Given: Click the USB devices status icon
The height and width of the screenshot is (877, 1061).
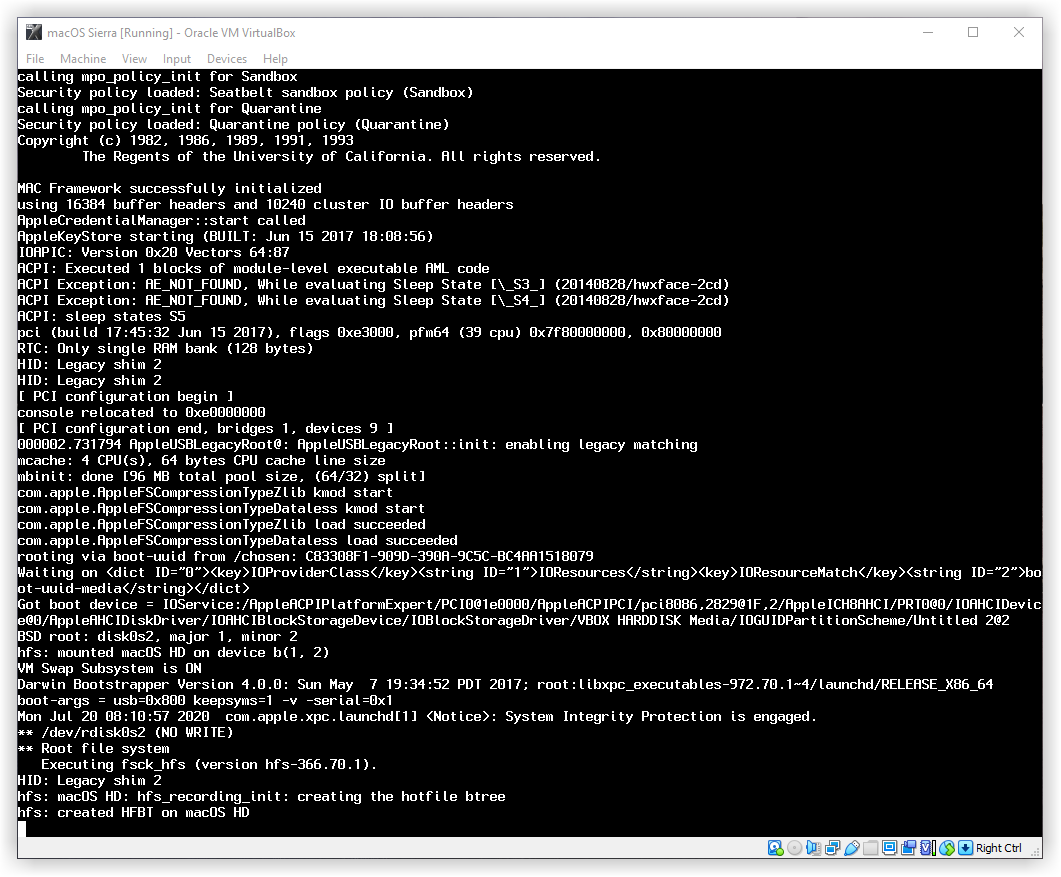Looking at the screenshot, I should tap(851, 848).
